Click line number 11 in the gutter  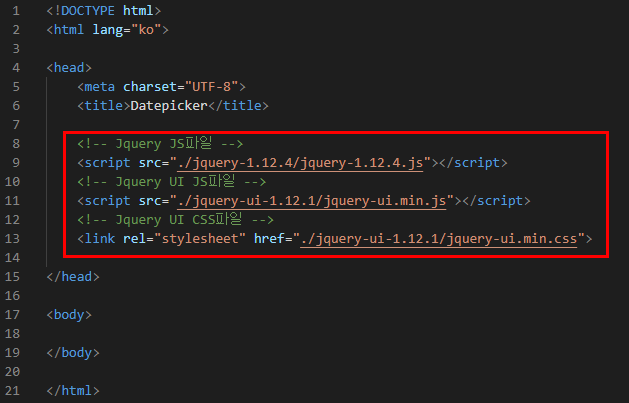(x=12, y=201)
